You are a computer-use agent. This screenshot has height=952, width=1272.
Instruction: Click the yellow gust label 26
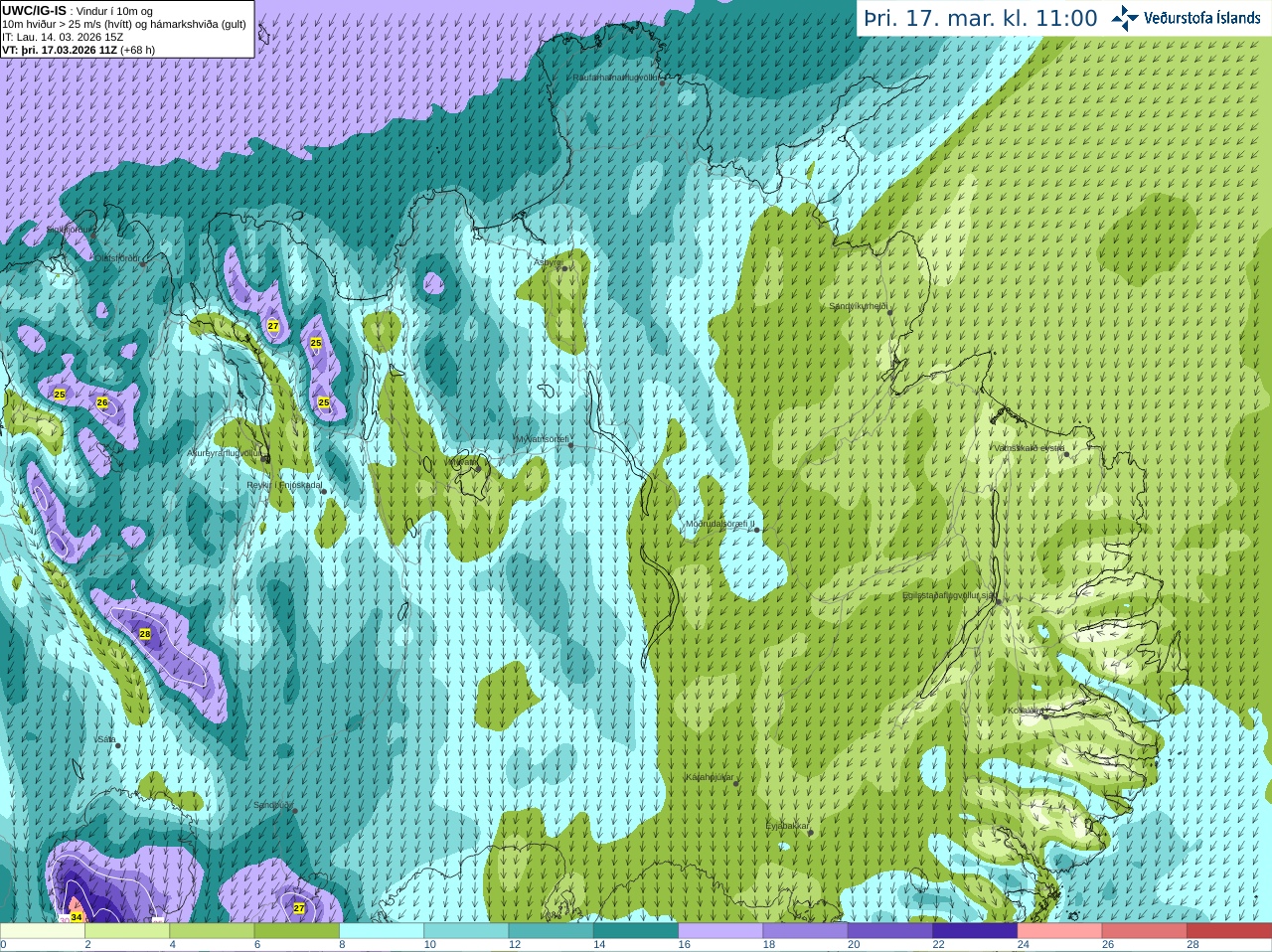click(102, 402)
